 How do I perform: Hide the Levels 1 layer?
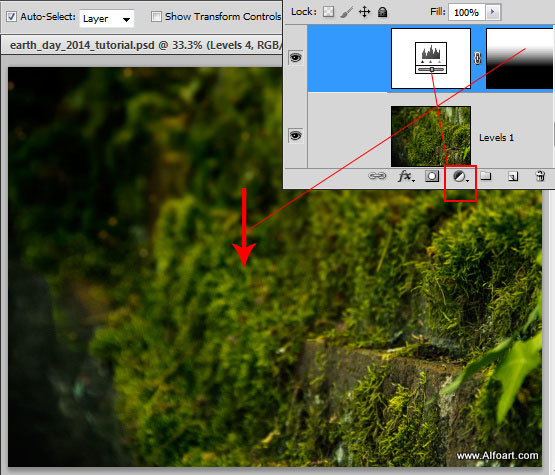point(296,136)
